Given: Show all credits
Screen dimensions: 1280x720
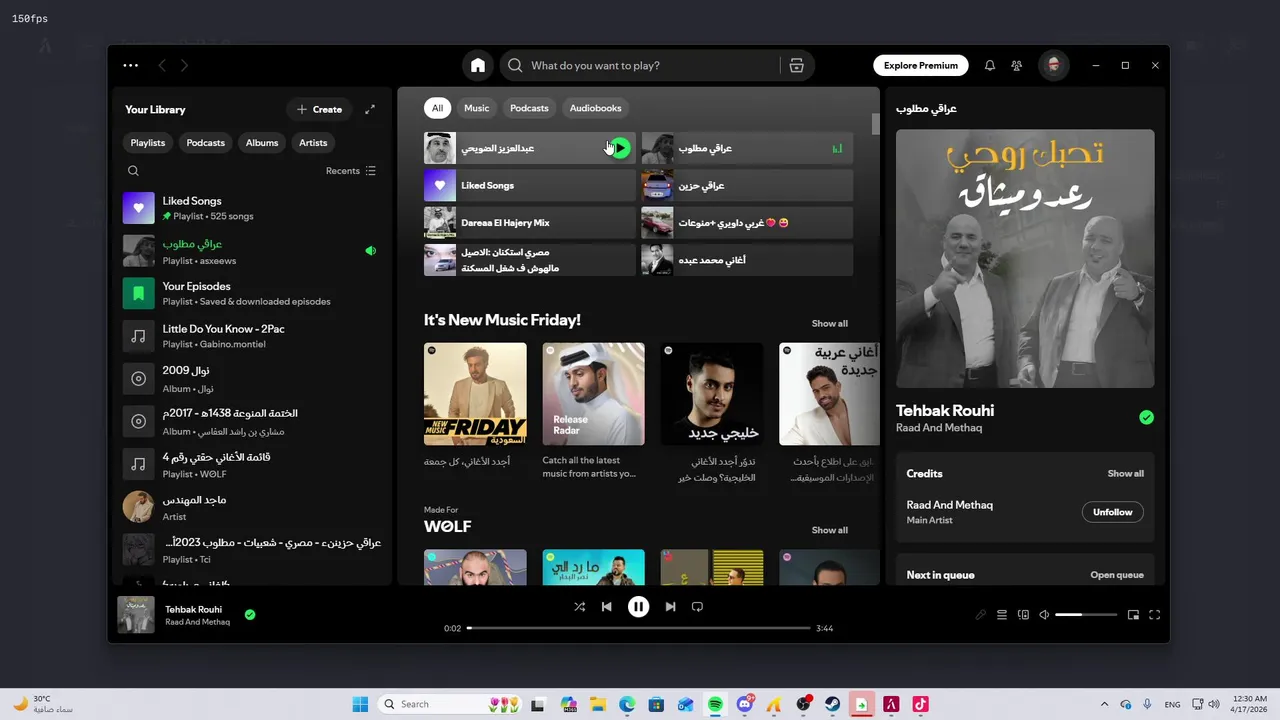Looking at the screenshot, I should coord(1125,473).
